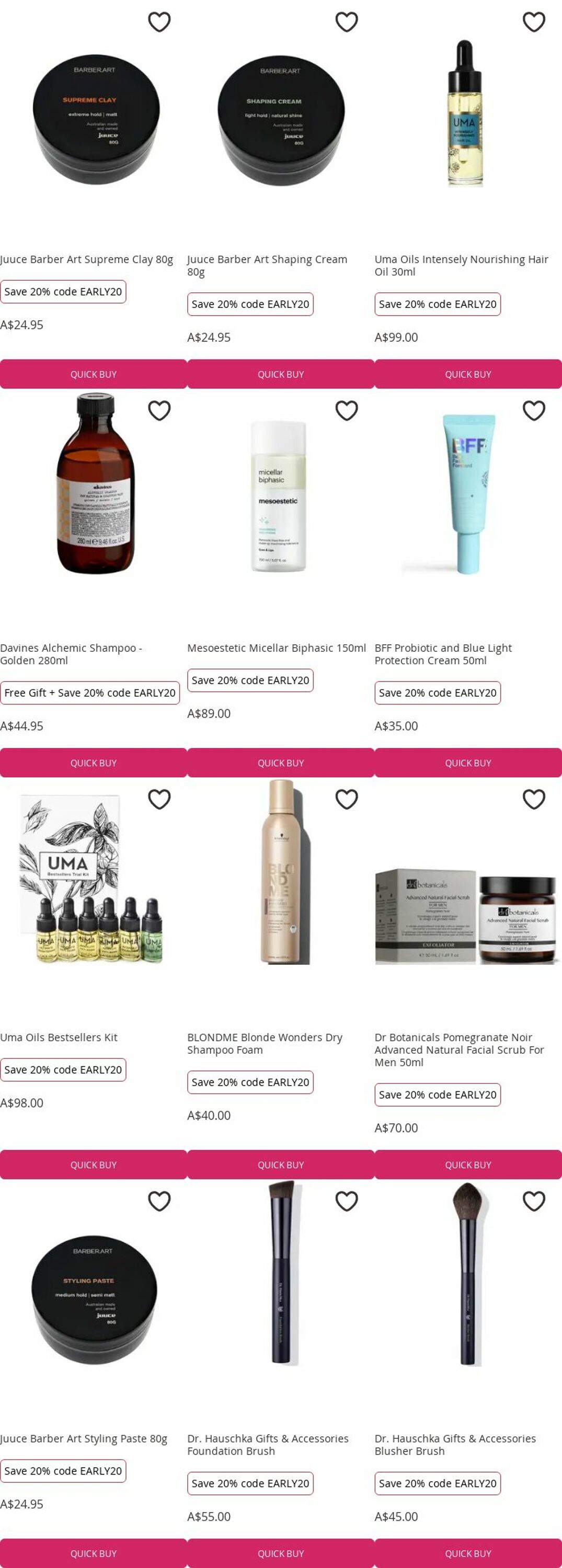Toggle wishlist heart on Davines Alchemic Shampoo
562x1568 pixels.
point(159,411)
